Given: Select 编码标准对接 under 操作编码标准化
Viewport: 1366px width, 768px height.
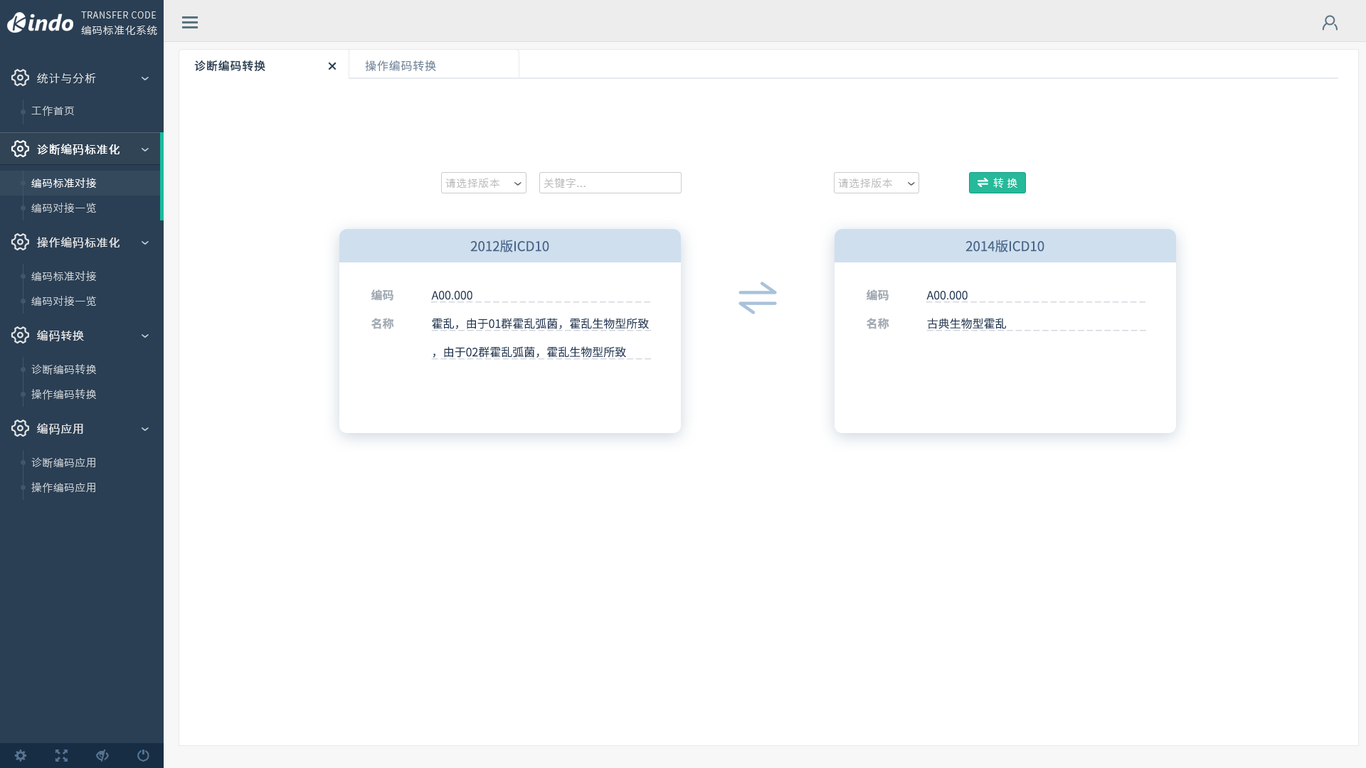Looking at the screenshot, I should click(x=64, y=276).
